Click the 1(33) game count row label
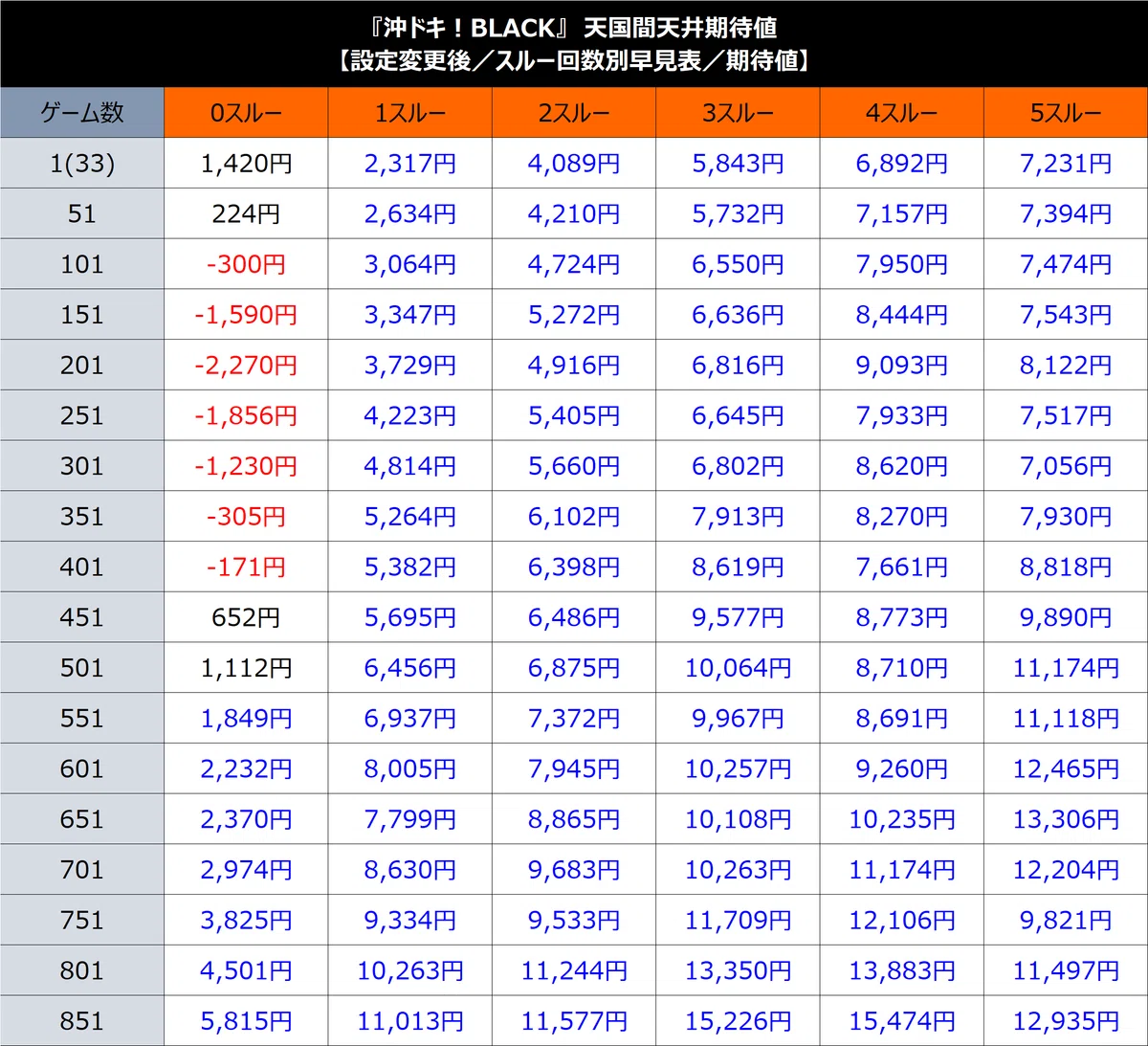This screenshot has width=1148, height=1046. 82,164
